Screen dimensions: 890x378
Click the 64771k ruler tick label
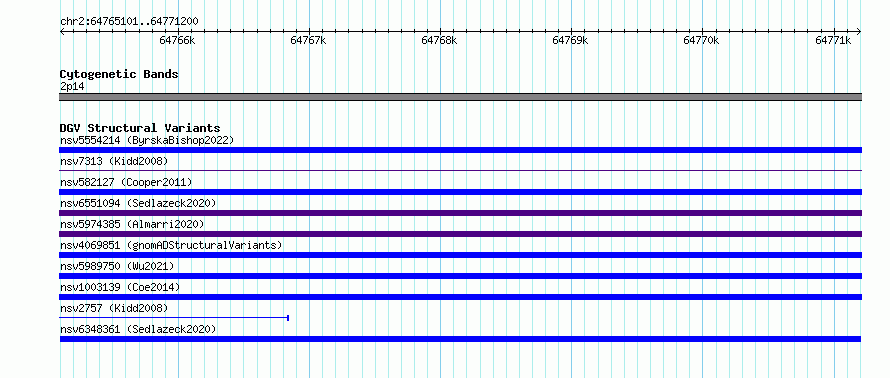(833, 40)
